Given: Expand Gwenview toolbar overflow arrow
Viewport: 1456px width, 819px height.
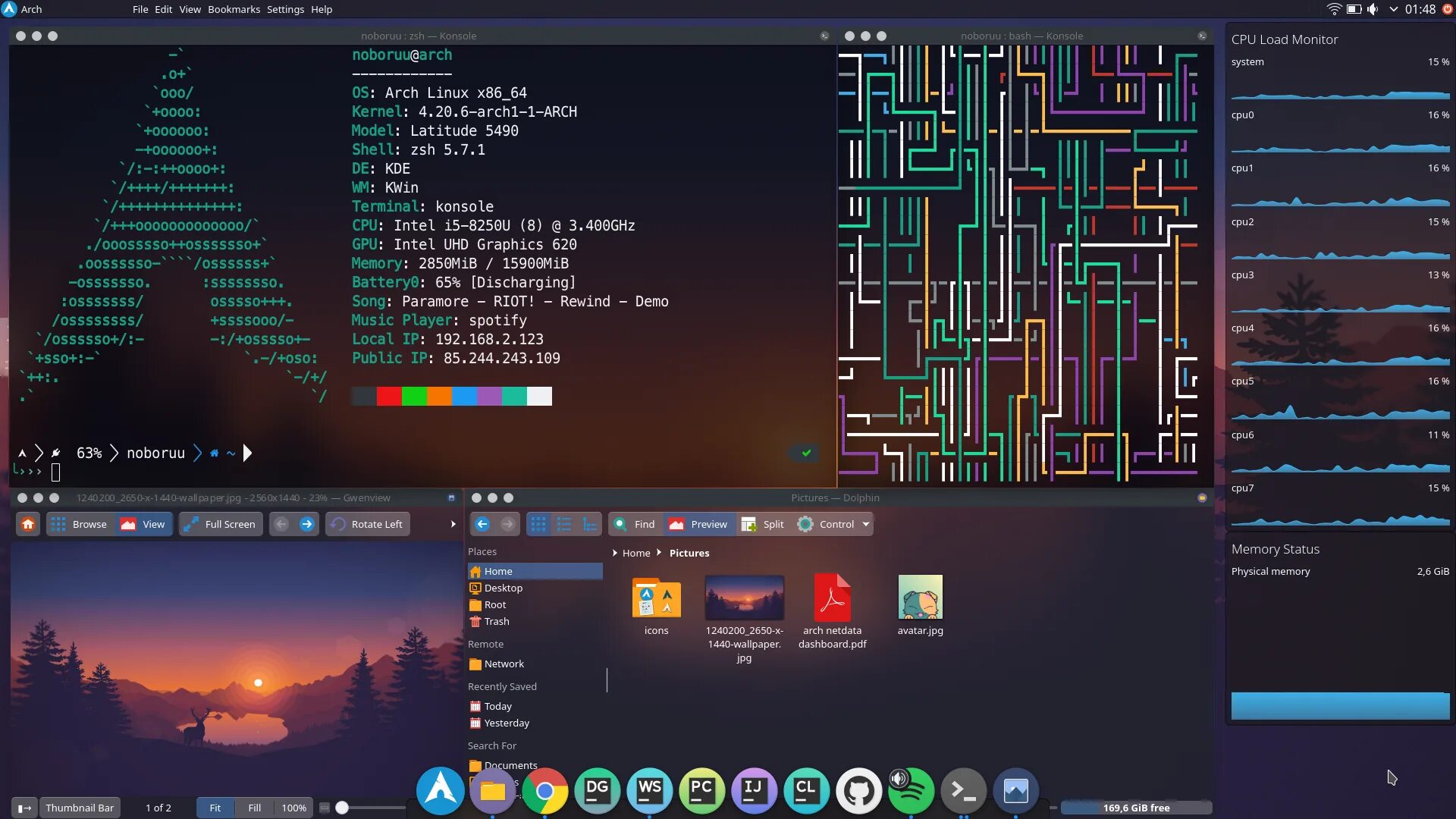Looking at the screenshot, I should click(453, 524).
